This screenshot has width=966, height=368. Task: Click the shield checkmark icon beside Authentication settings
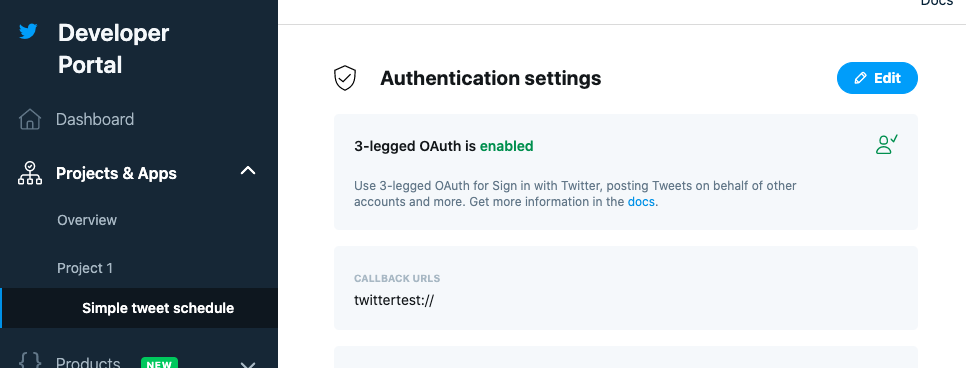tap(345, 78)
